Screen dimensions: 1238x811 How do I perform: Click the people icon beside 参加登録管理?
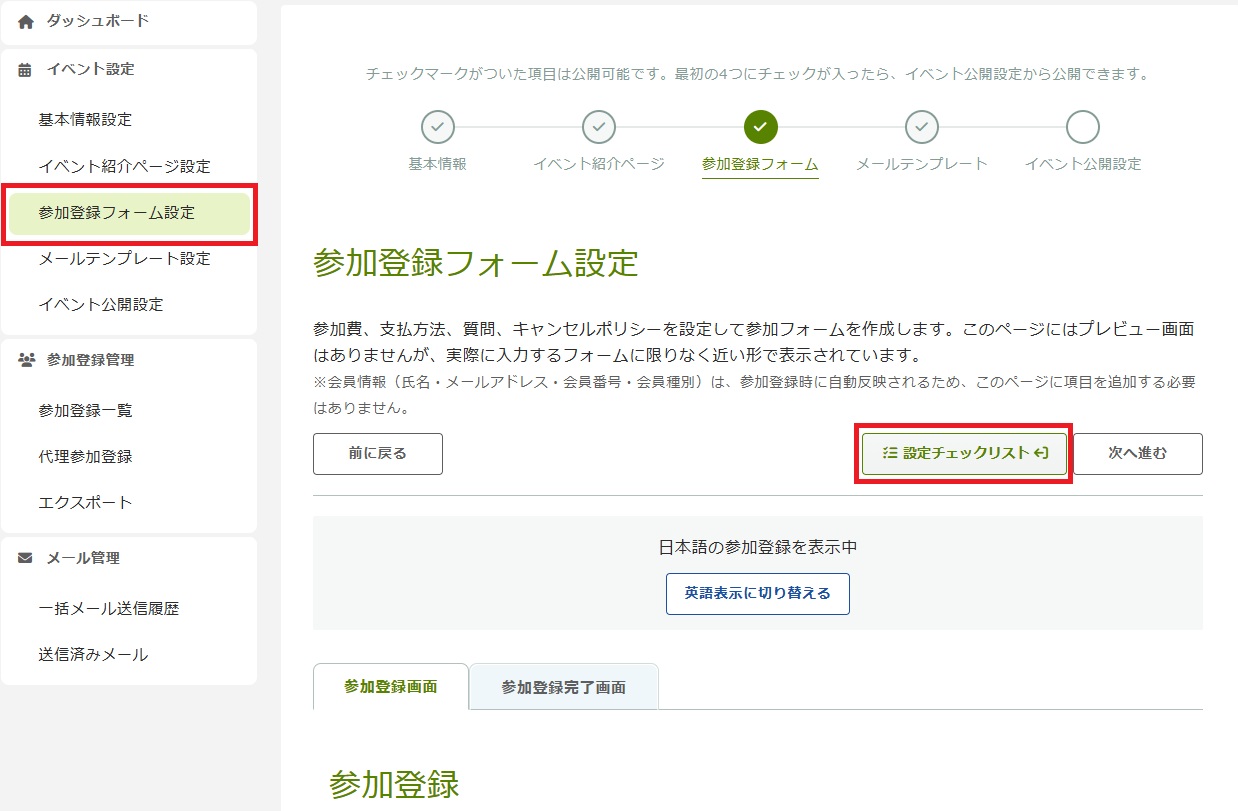(x=26, y=360)
